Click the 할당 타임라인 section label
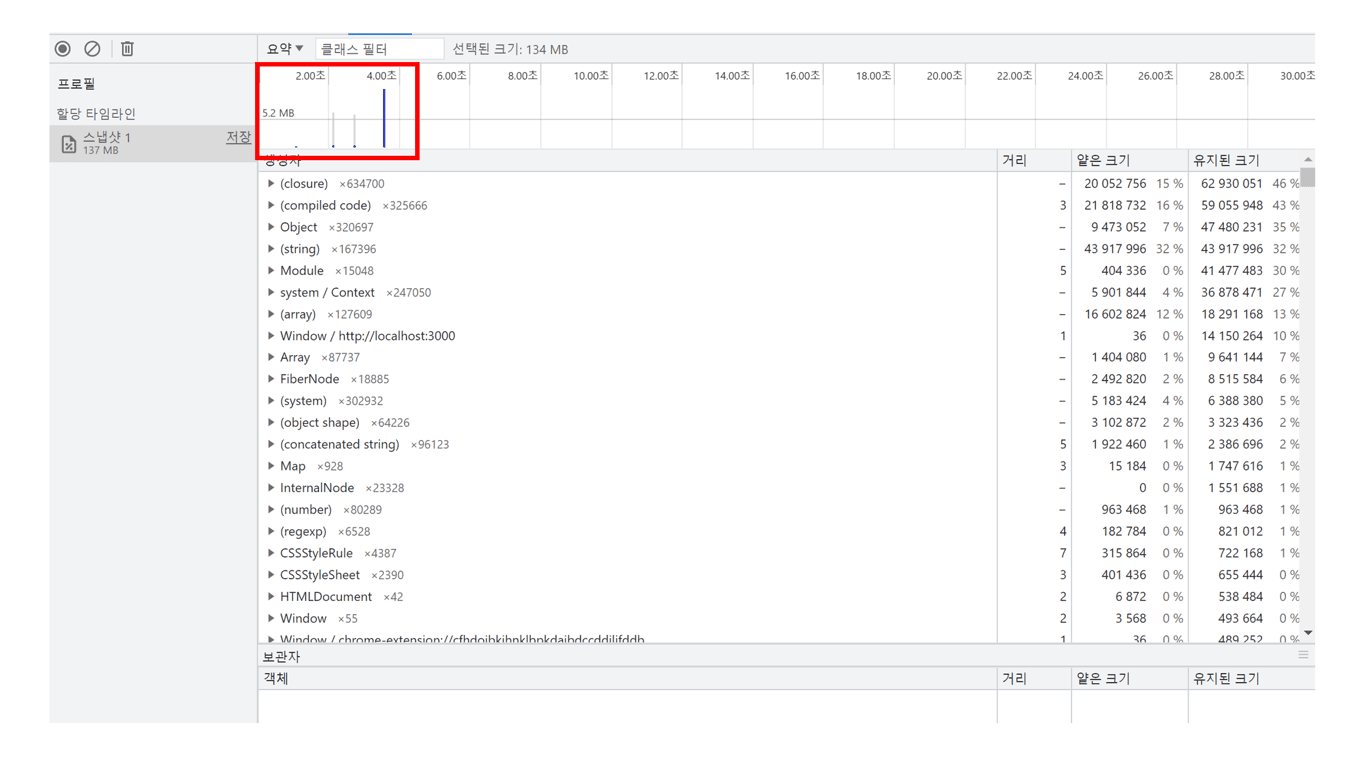 point(96,114)
